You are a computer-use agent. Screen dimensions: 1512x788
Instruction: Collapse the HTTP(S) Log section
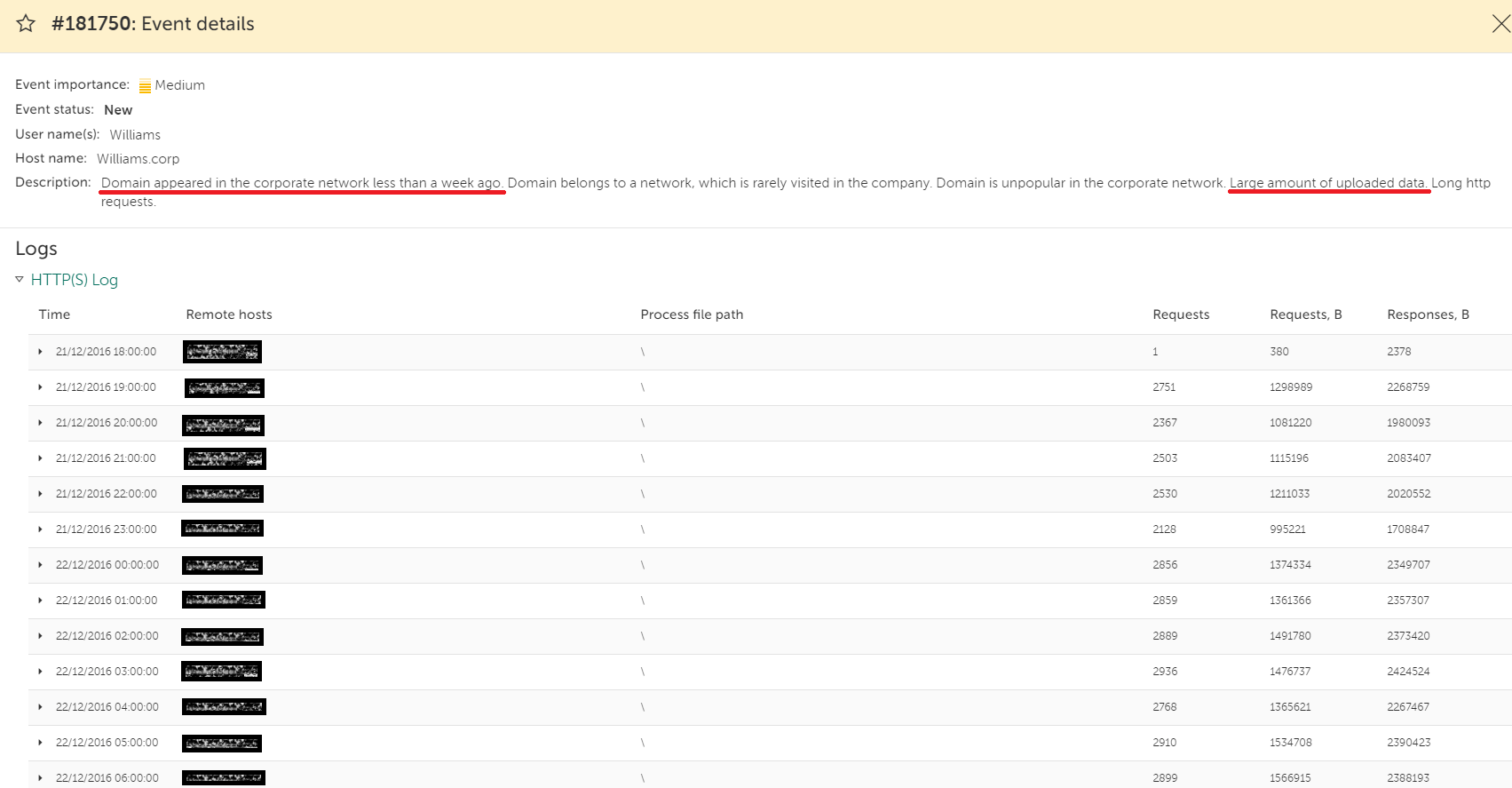click(x=20, y=279)
